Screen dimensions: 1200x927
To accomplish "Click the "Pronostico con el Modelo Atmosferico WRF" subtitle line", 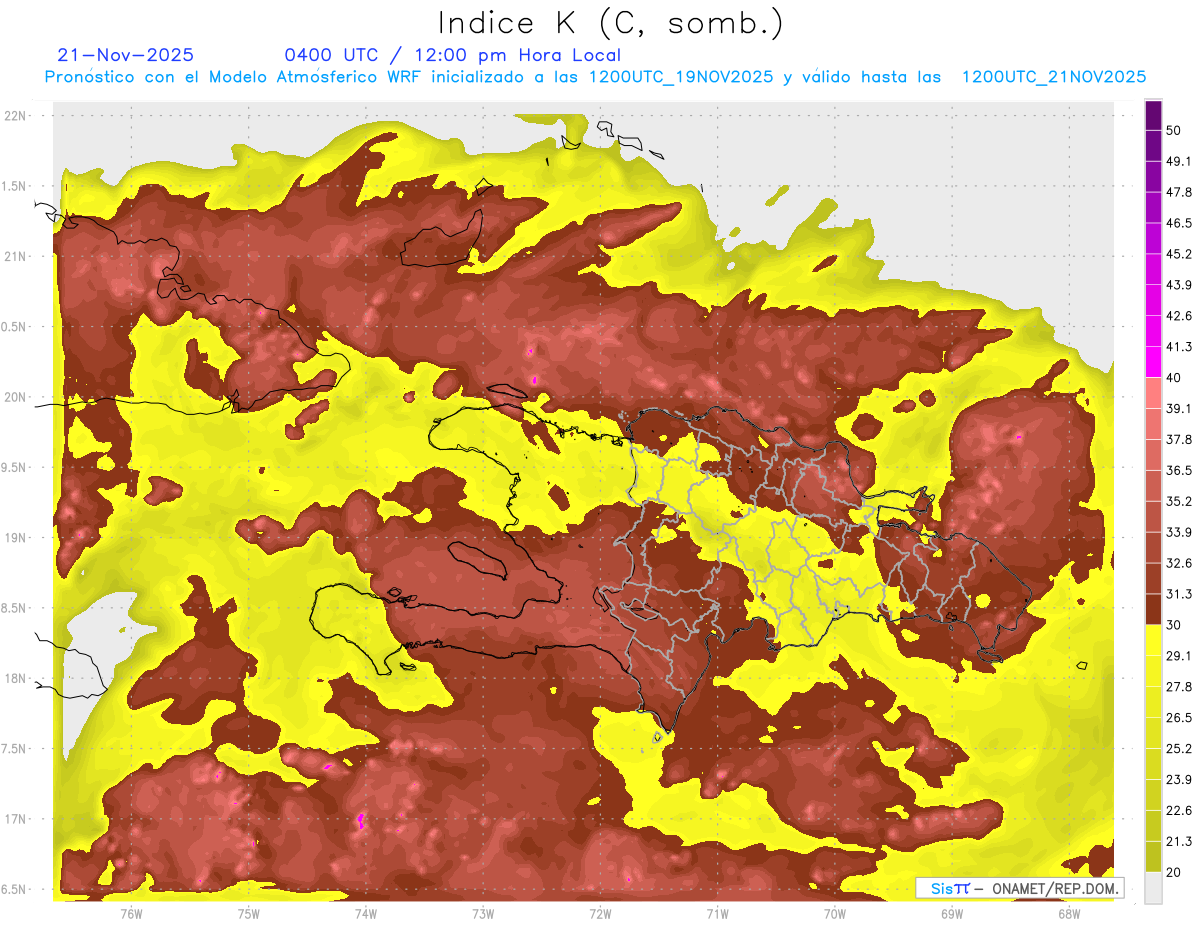I will [x=594, y=77].
